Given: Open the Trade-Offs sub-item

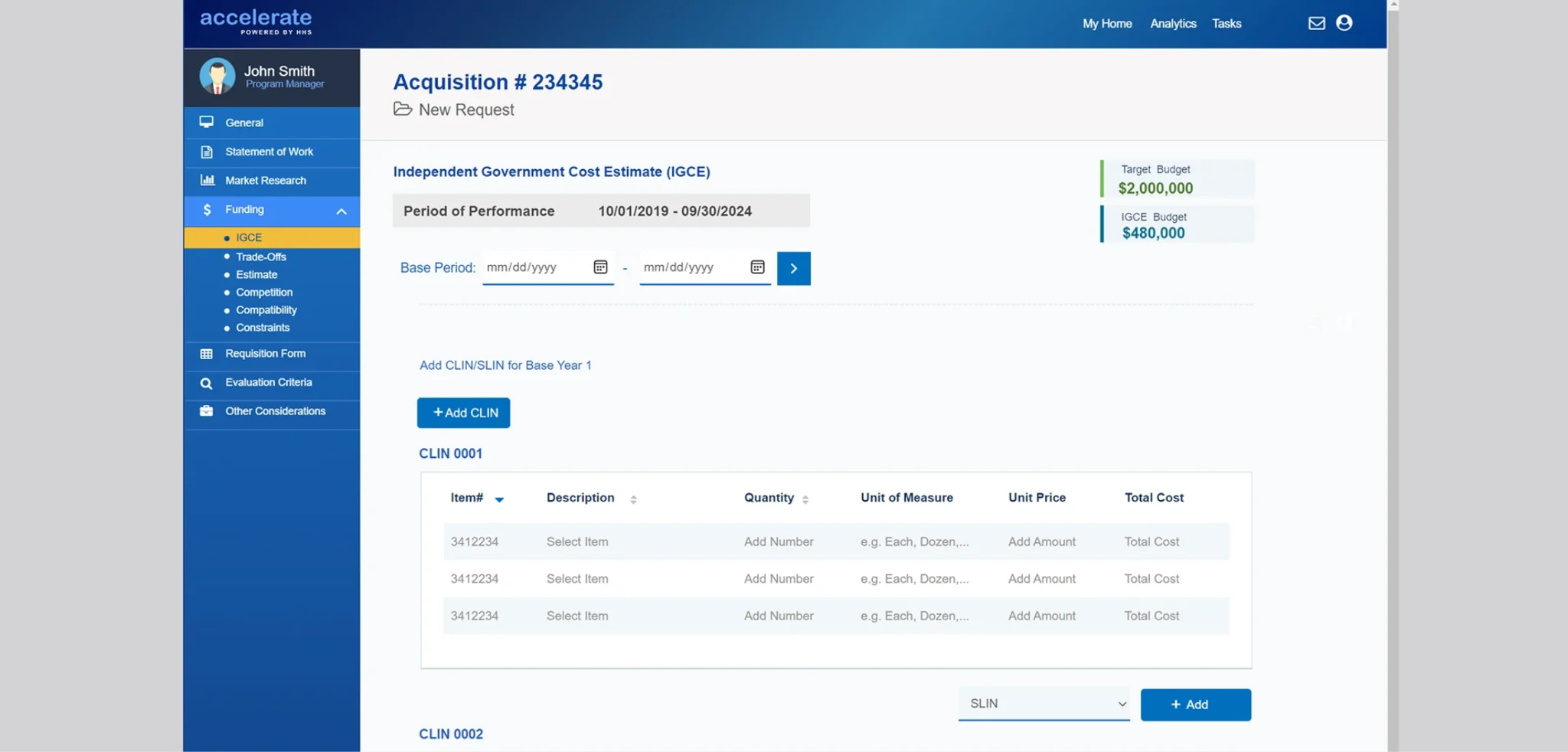Looking at the screenshot, I should 261,257.
